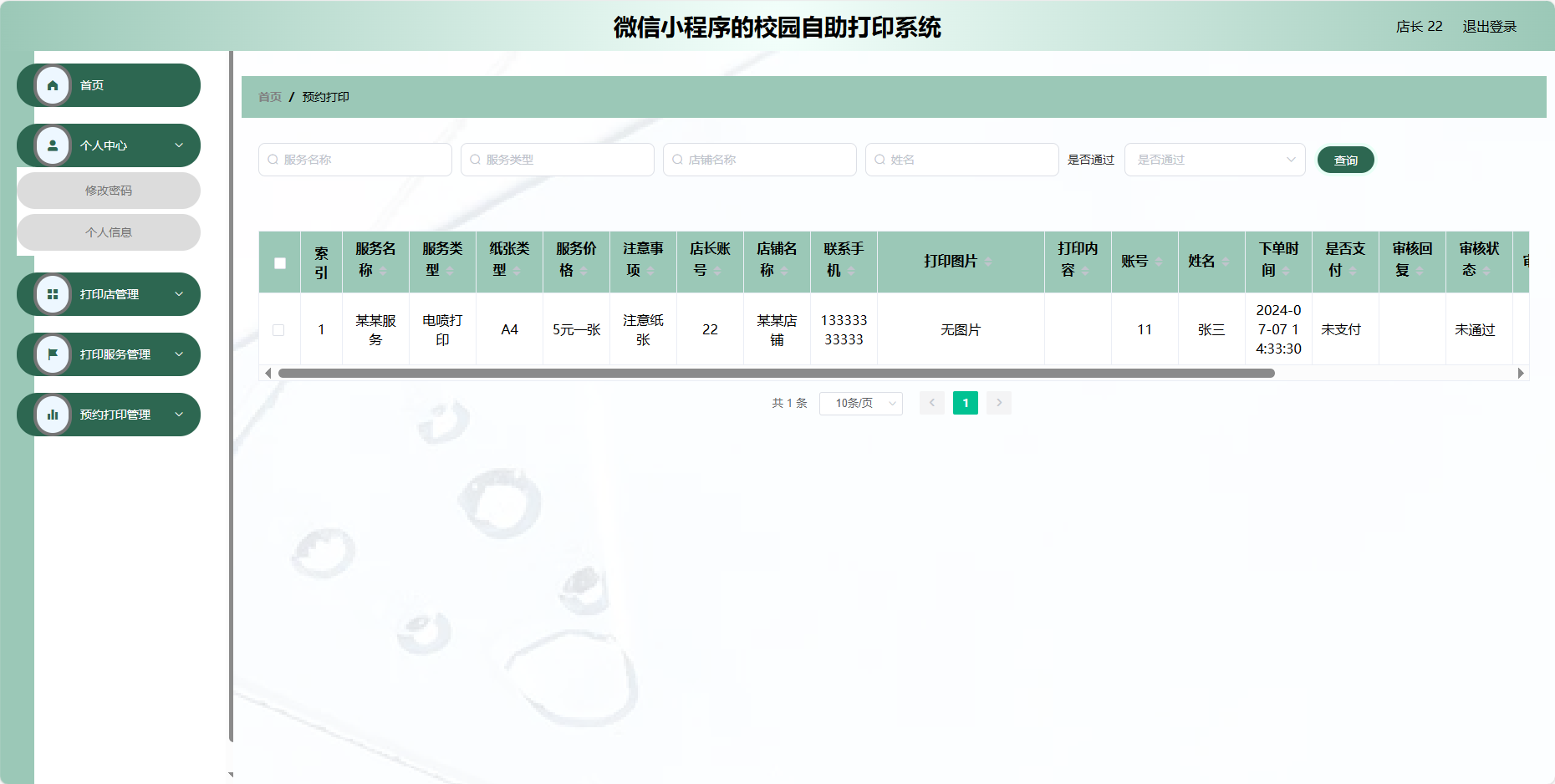Screen dimensions: 1555x784
Task: Toggle the select-all checkbox in table header
Action: tap(280, 263)
